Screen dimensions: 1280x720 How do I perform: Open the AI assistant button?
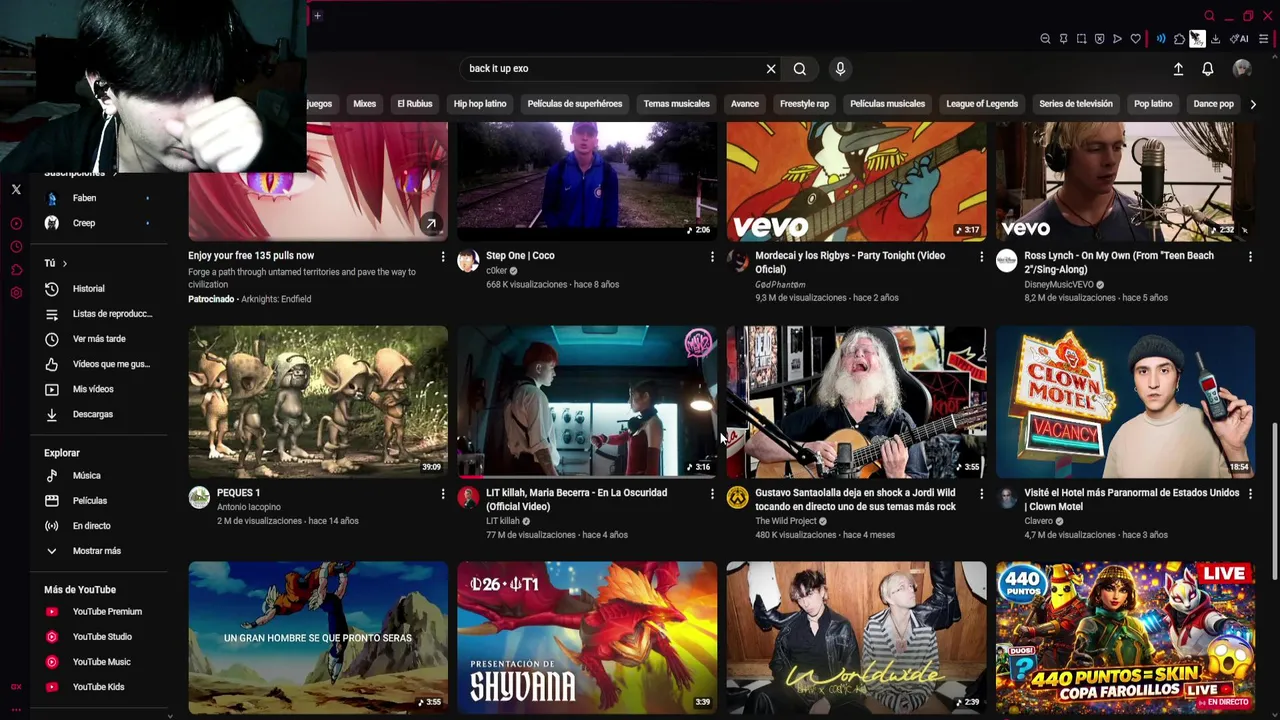(1239, 39)
